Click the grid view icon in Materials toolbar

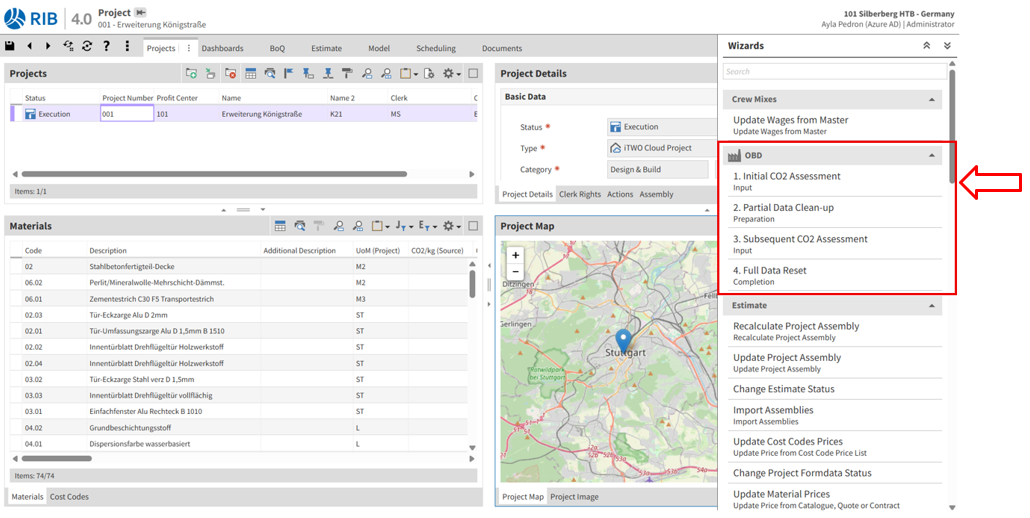pyautogui.click(x=280, y=226)
